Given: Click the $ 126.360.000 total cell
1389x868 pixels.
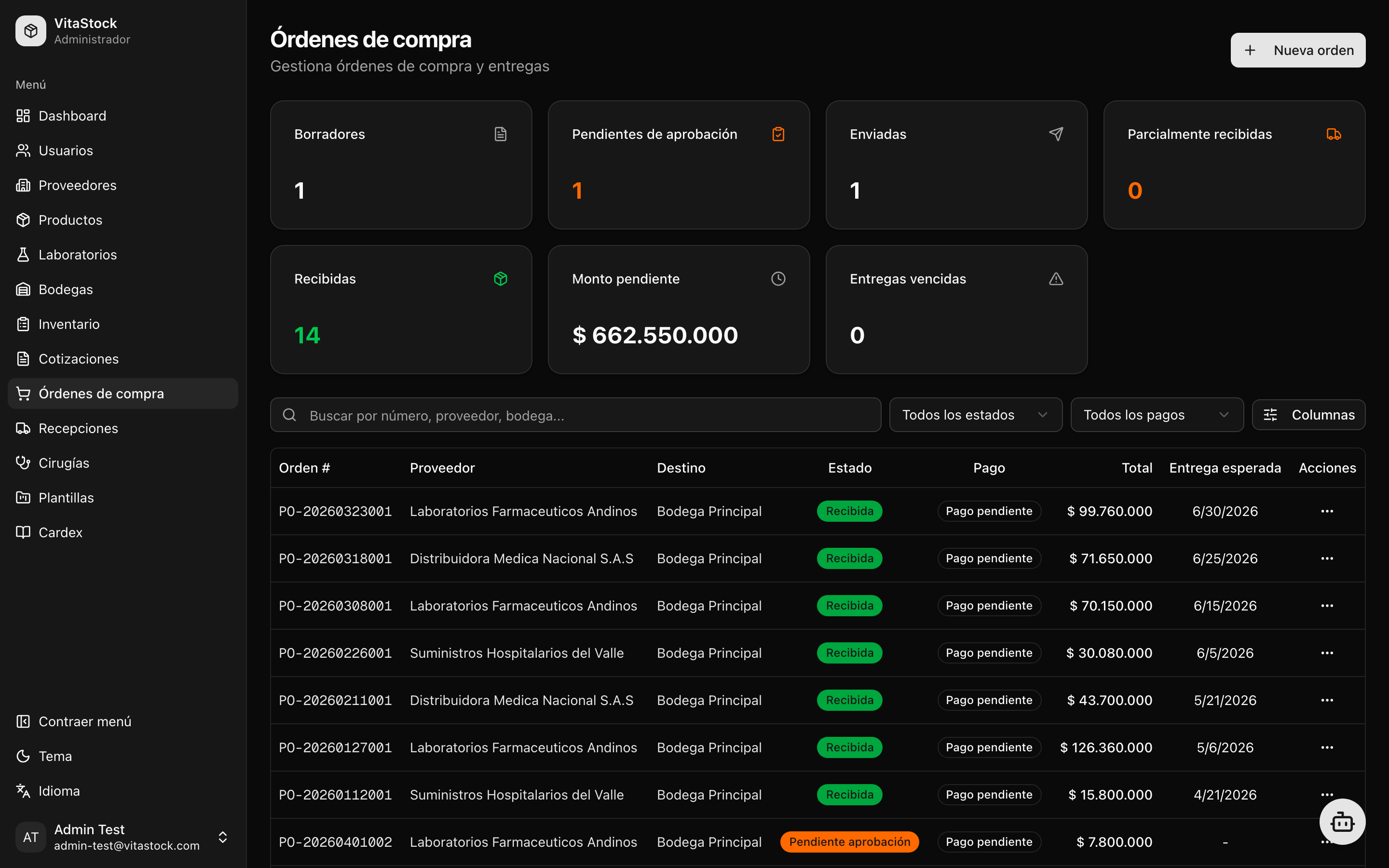Looking at the screenshot, I should click(x=1106, y=747).
